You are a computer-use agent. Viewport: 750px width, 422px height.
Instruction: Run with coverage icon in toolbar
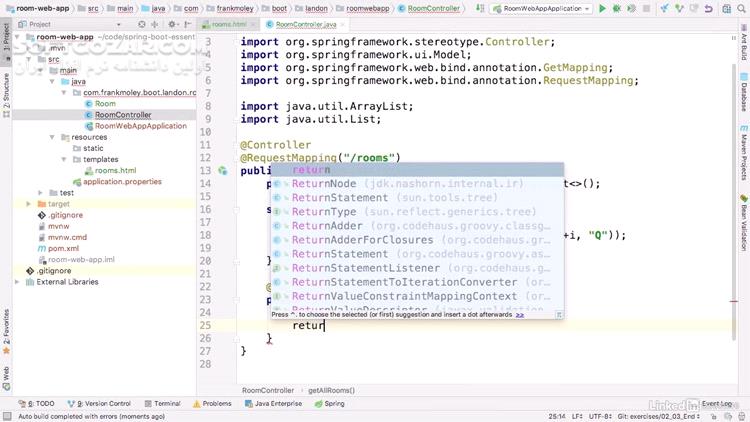point(631,8)
